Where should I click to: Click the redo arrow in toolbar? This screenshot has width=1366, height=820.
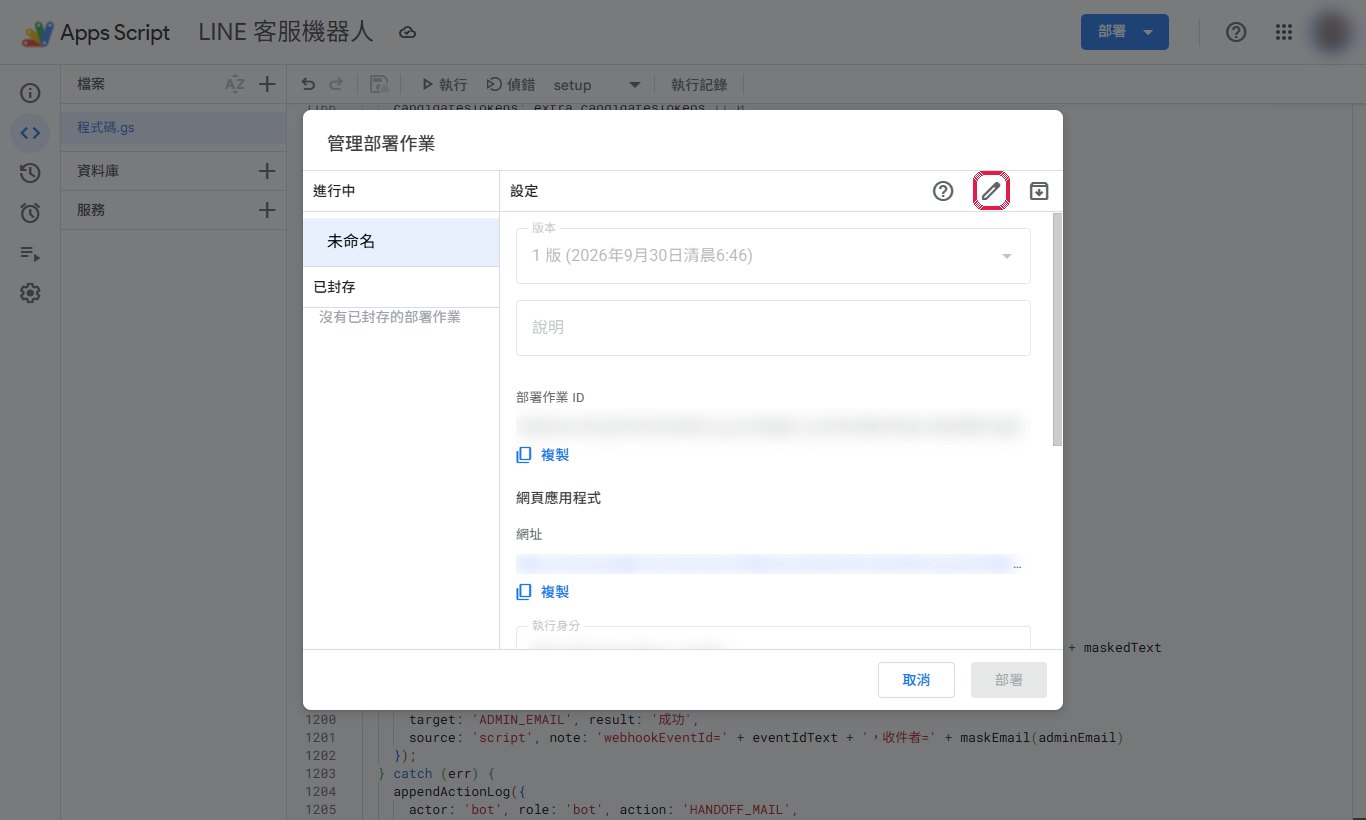coord(336,85)
